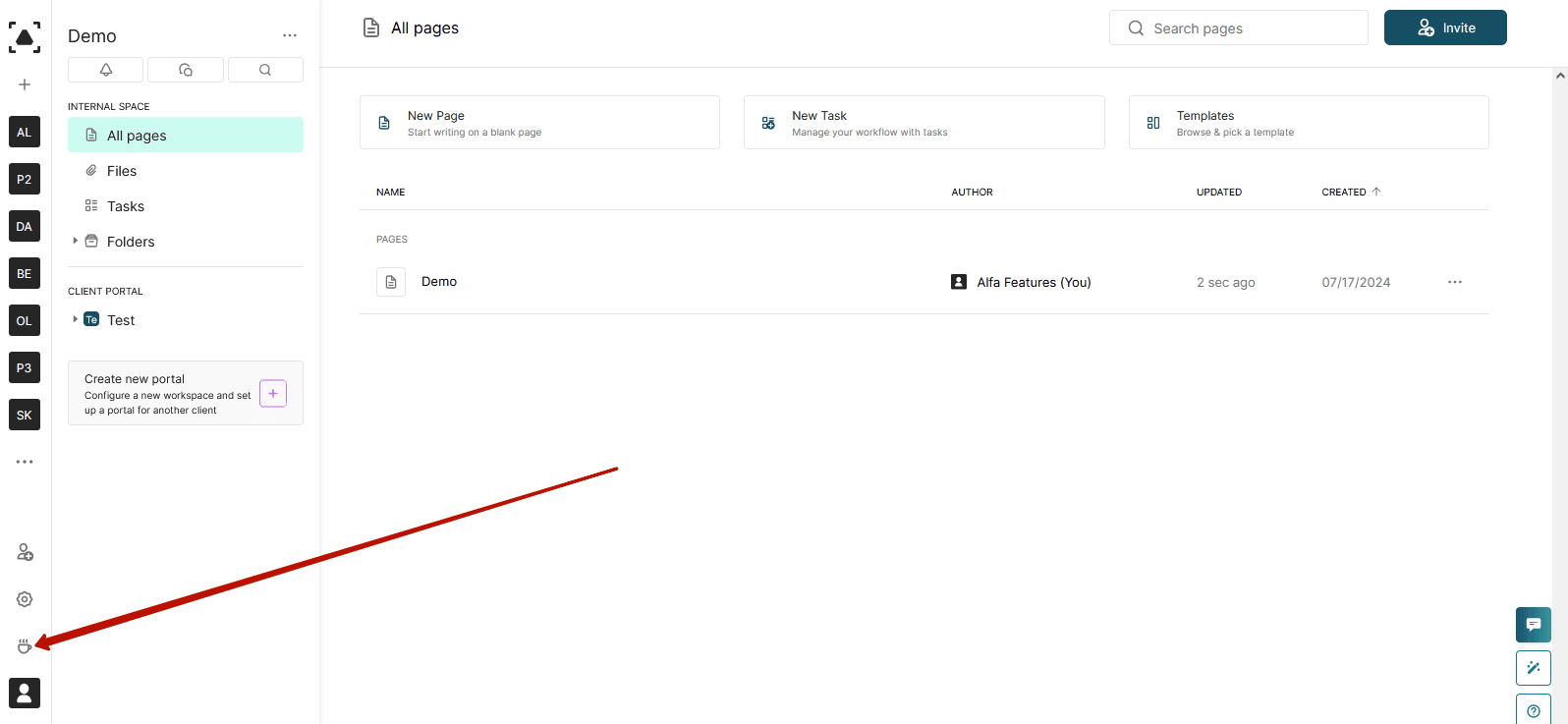The image size is (1568, 724).
Task: Sort by the UPDATED column header
Action: click(1219, 193)
